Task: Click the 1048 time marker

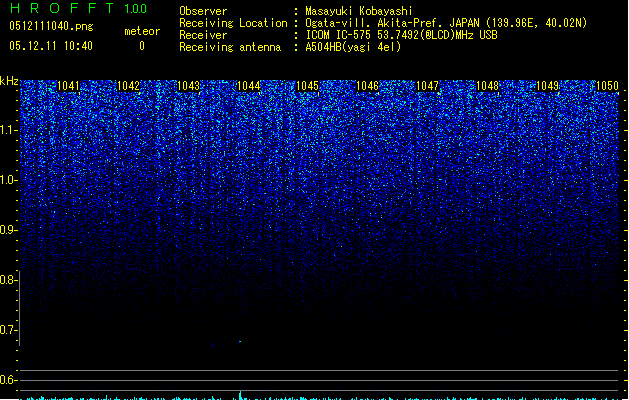Action: (487, 86)
